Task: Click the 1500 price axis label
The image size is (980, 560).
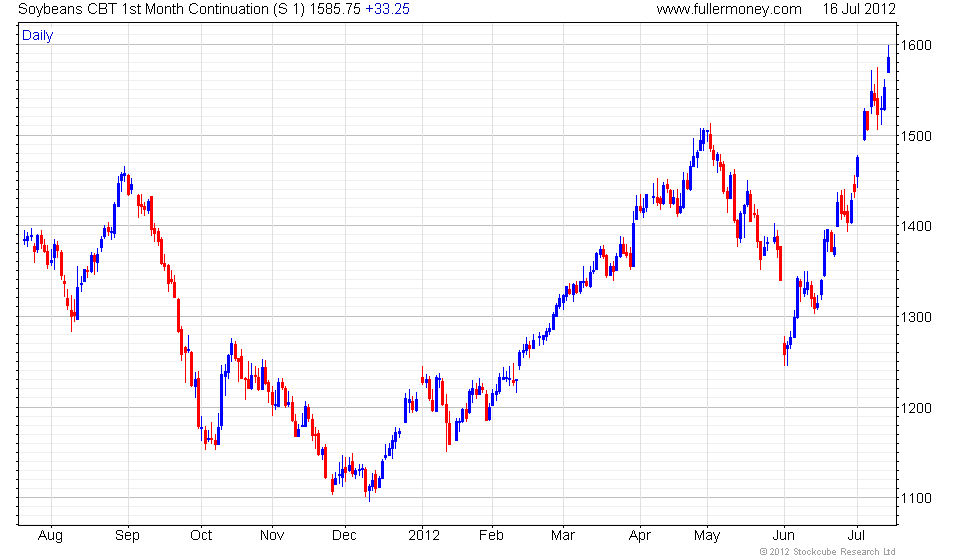Action: [916, 136]
